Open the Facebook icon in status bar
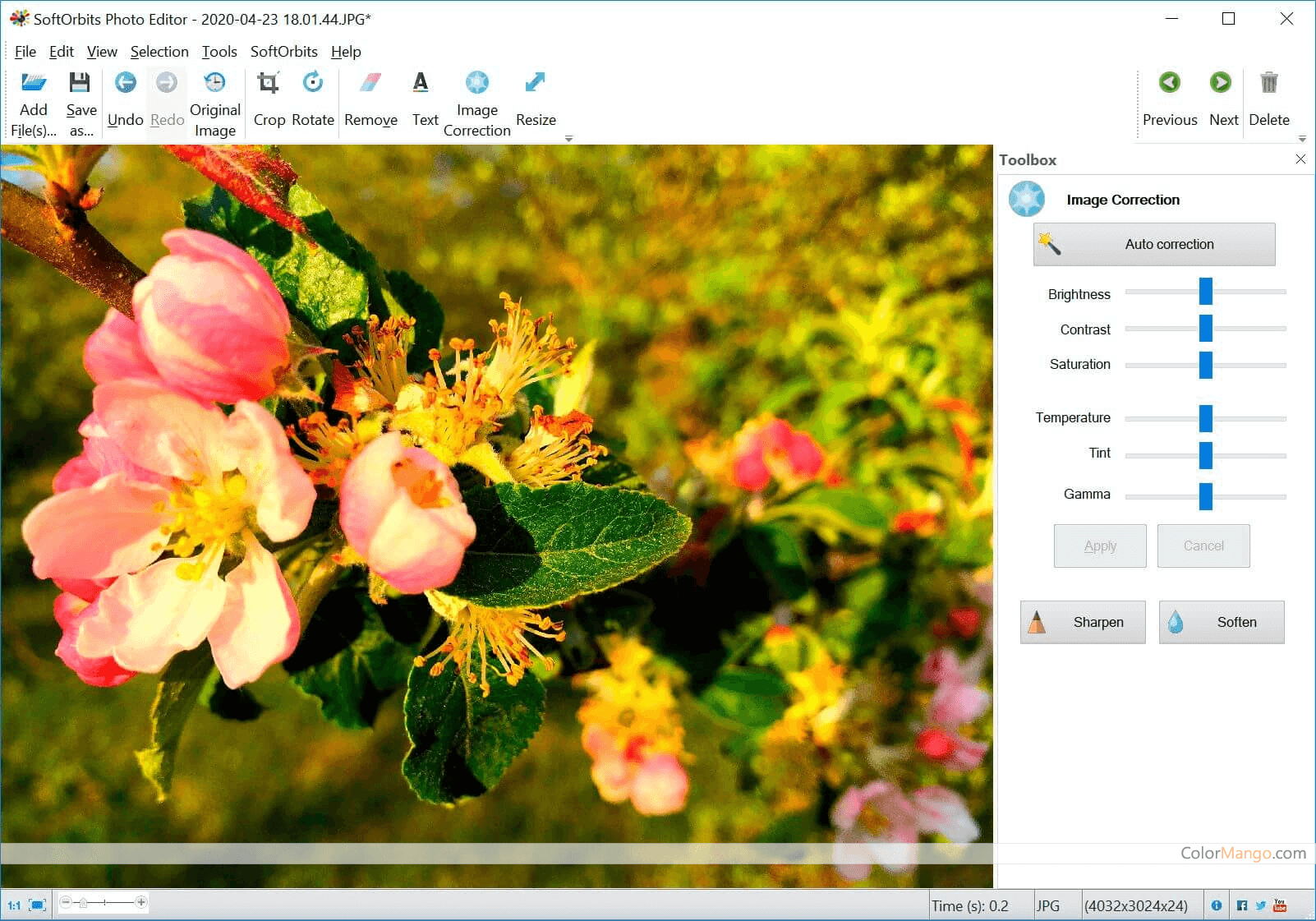 coord(1242,905)
